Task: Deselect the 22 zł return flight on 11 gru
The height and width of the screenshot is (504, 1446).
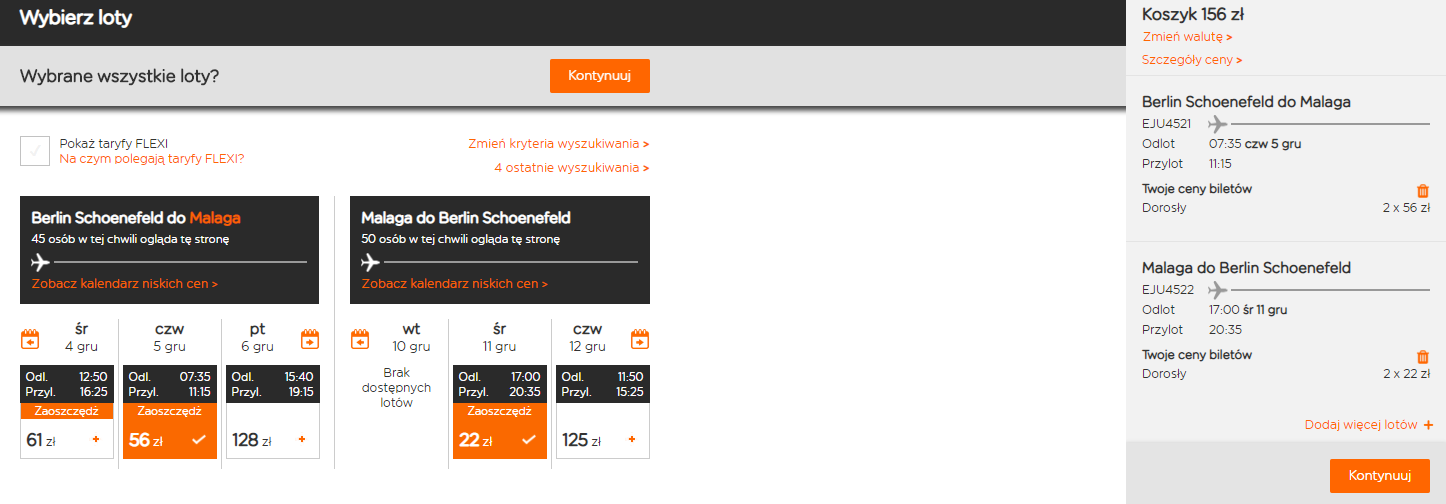Action: (500, 412)
